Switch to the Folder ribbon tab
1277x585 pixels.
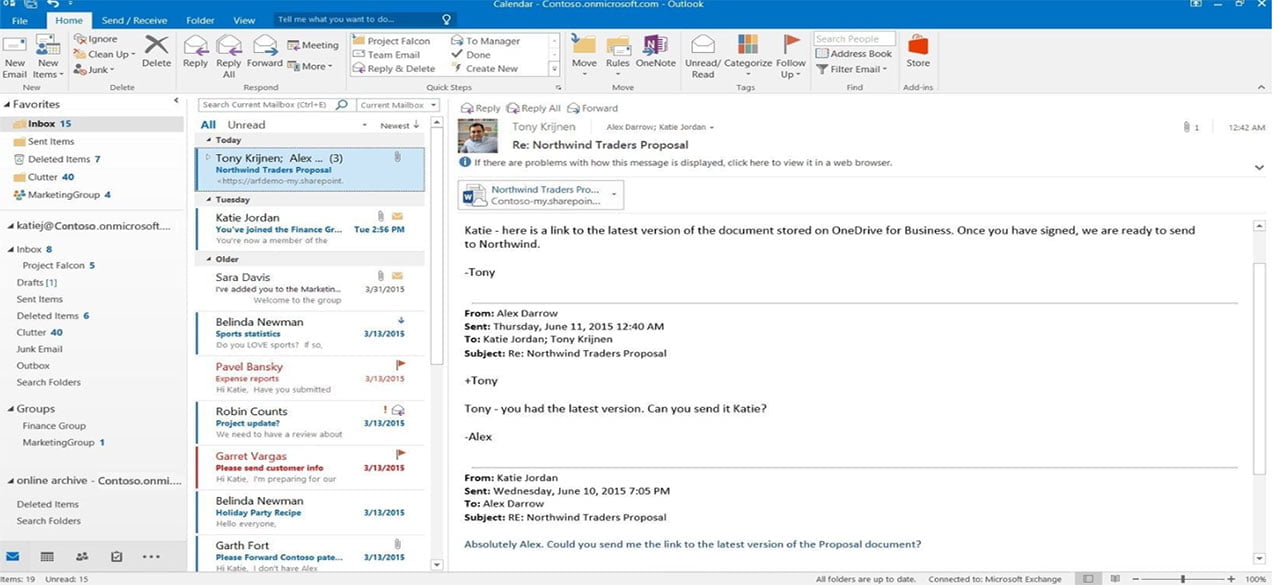click(200, 20)
